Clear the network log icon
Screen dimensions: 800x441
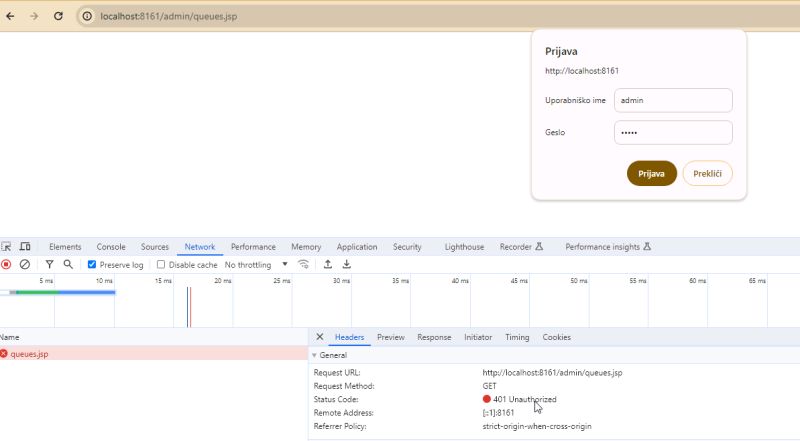pyautogui.click(x=24, y=264)
